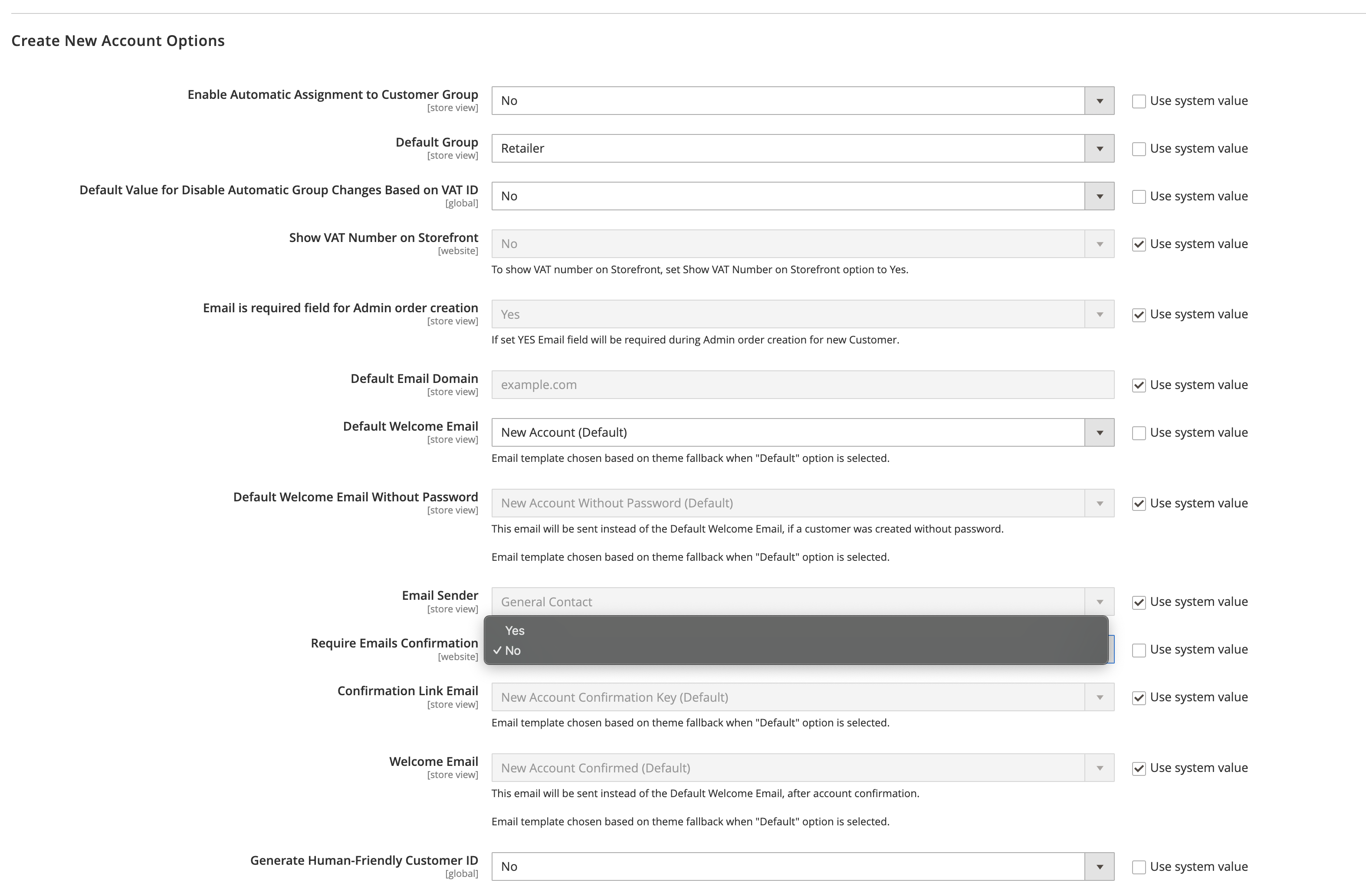The width and height of the screenshot is (1366, 896).
Task: Uncheck Use system value for Welcome Email Without Password
Action: click(x=1139, y=504)
